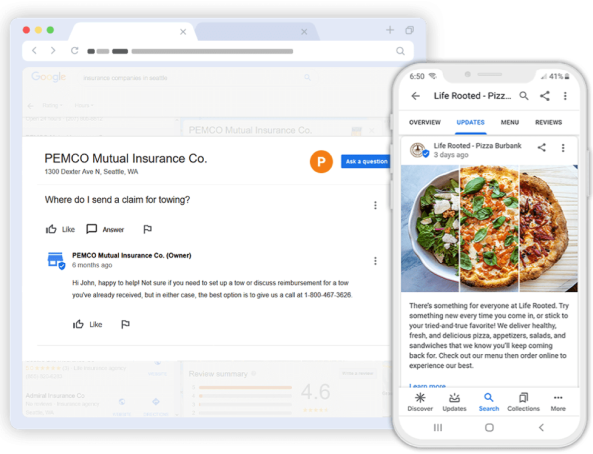593x454 pixels.
Task: Close the active browser tab
Action: pyautogui.click(x=183, y=32)
